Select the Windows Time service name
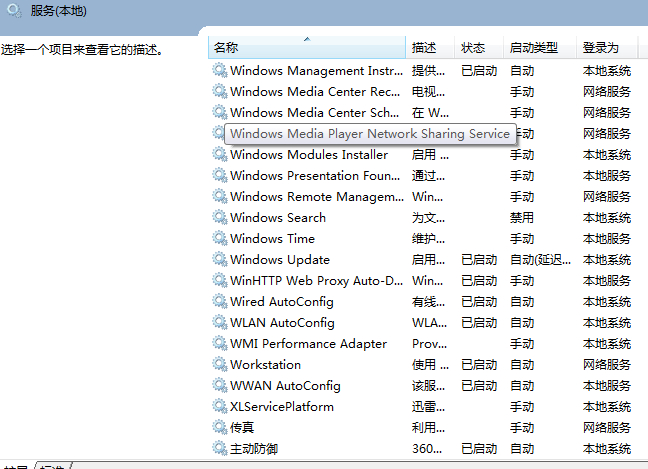Viewport: 648px width, 469px height. pos(272,239)
